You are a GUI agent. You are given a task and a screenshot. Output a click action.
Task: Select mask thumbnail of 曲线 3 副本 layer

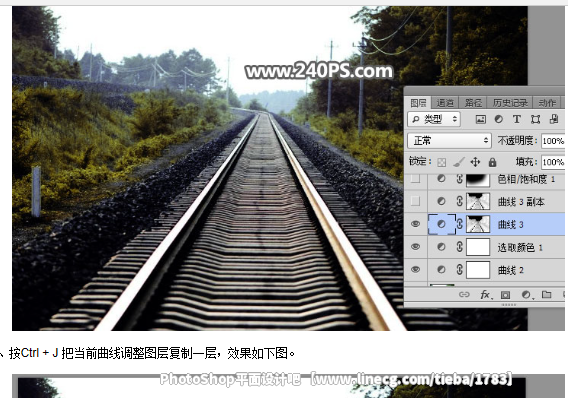478,201
